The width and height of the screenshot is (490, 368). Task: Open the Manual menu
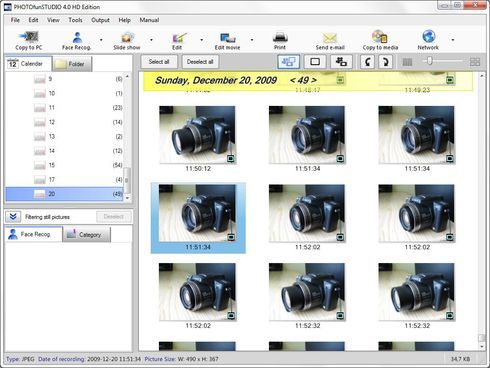[x=149, y=20]
